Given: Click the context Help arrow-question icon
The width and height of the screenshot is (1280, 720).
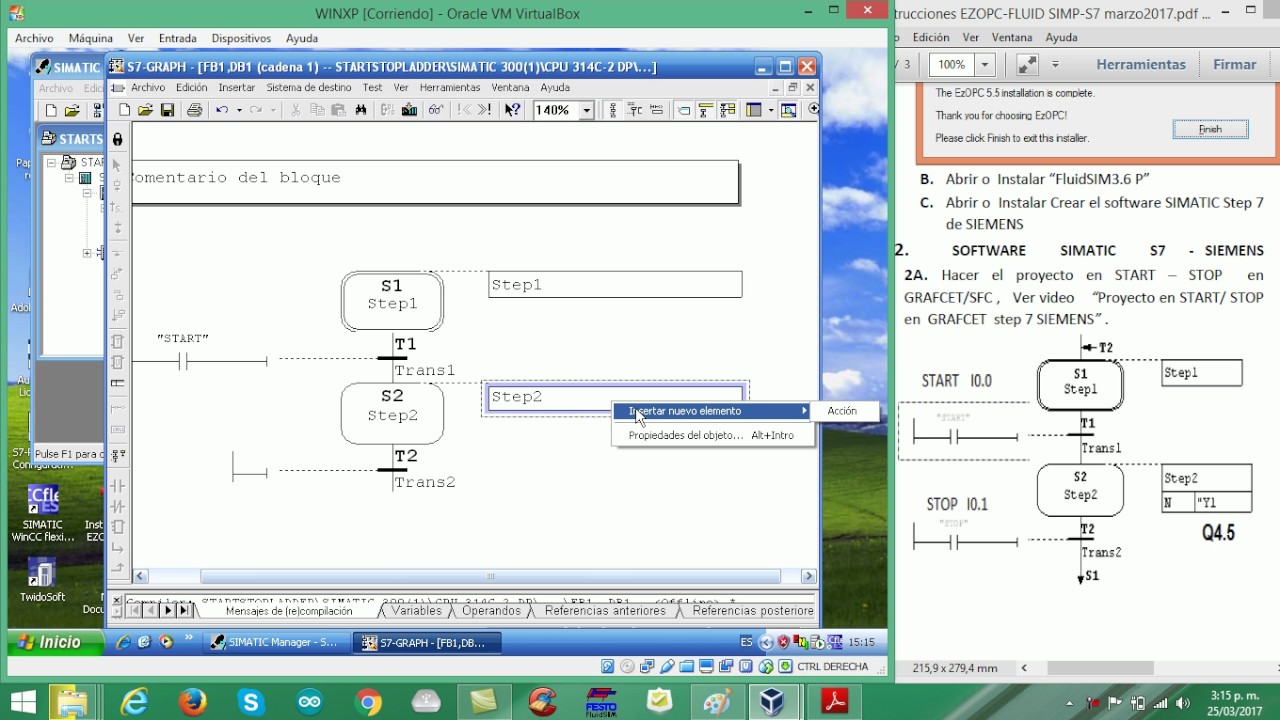Looking at the screenshot, I should (x=512, y=110).
